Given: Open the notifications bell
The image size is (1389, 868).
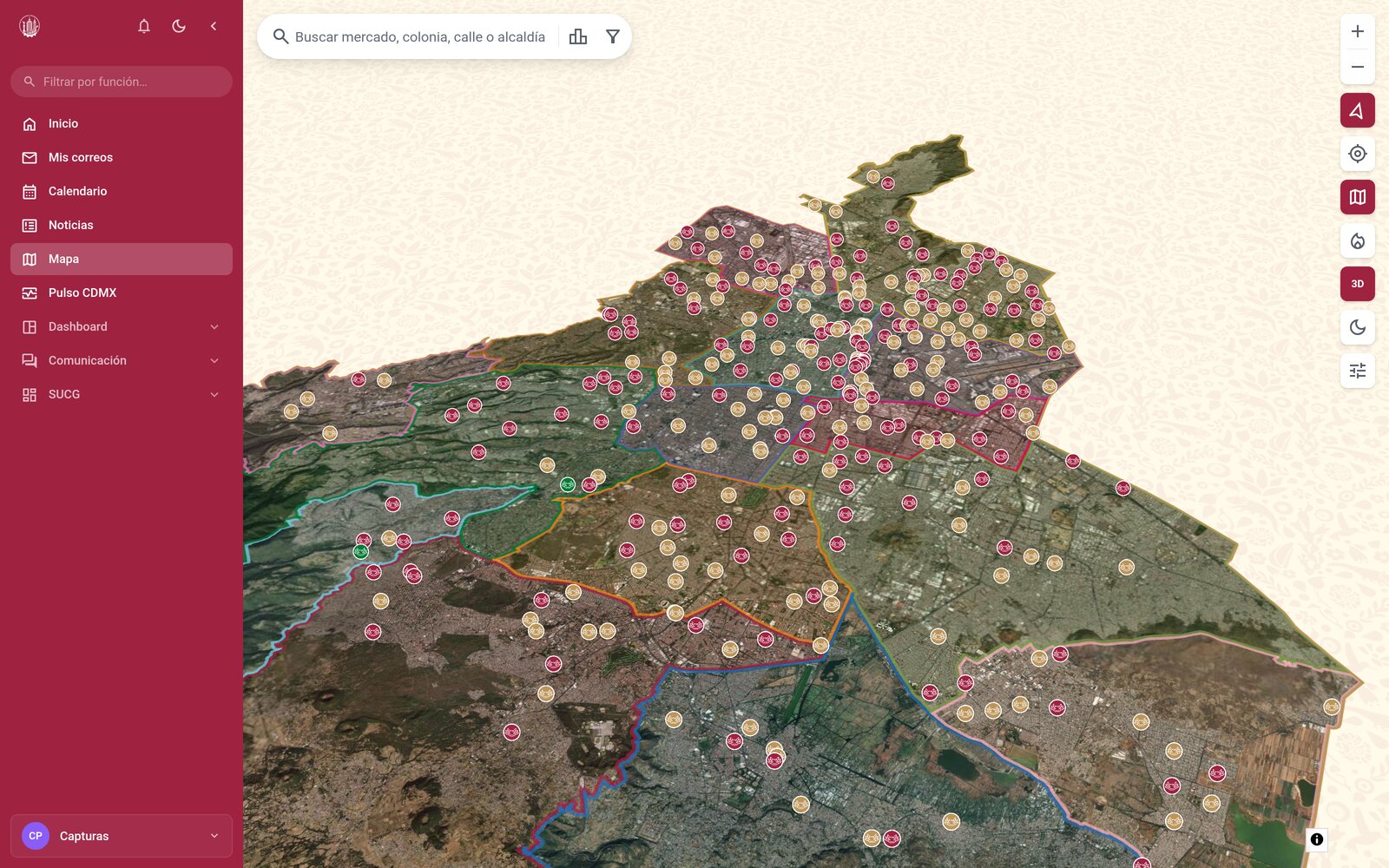Looking at the screenshot, I should [x=144, y=26].
